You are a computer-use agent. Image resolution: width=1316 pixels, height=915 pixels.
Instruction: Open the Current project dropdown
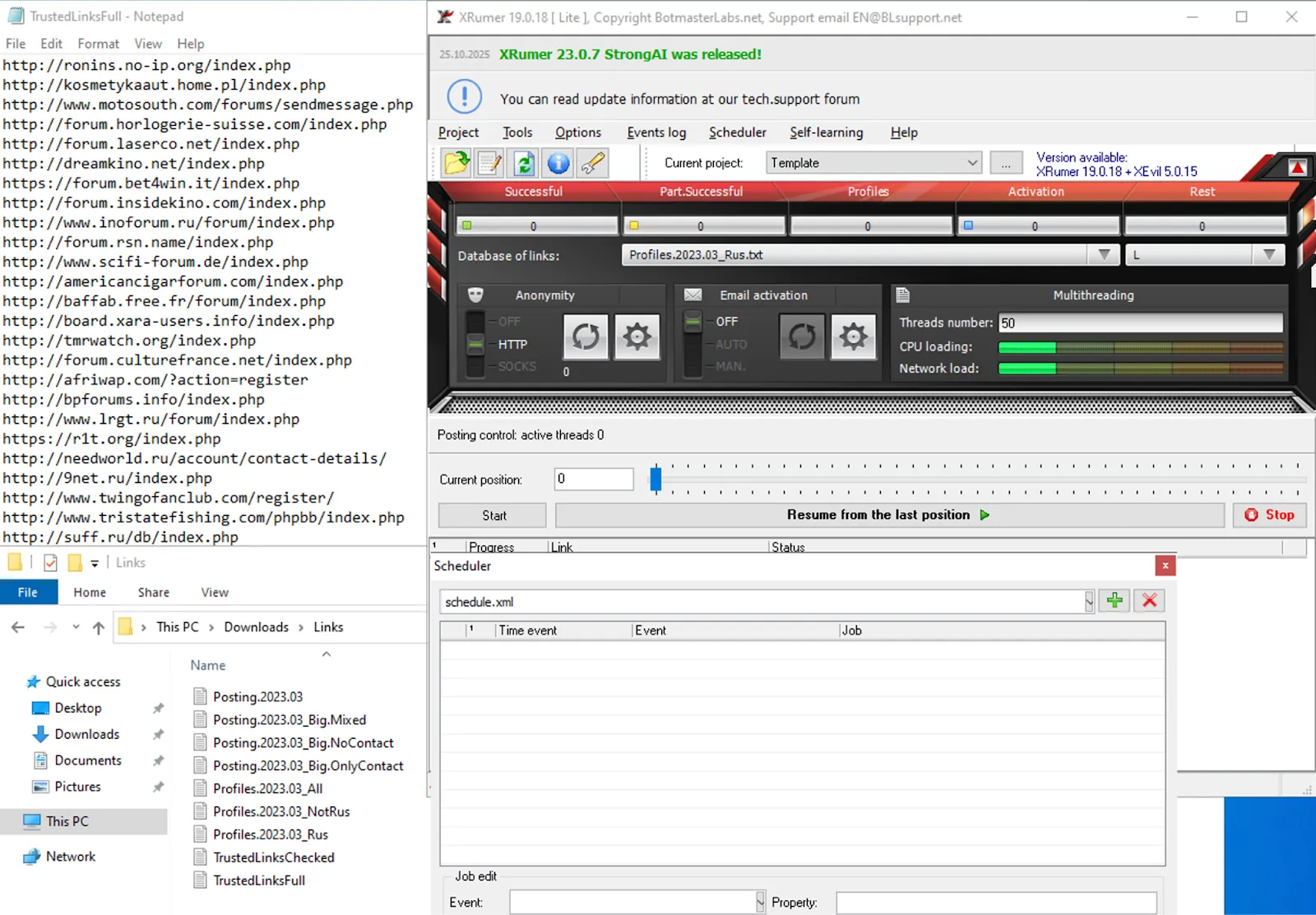pos(973,162)
